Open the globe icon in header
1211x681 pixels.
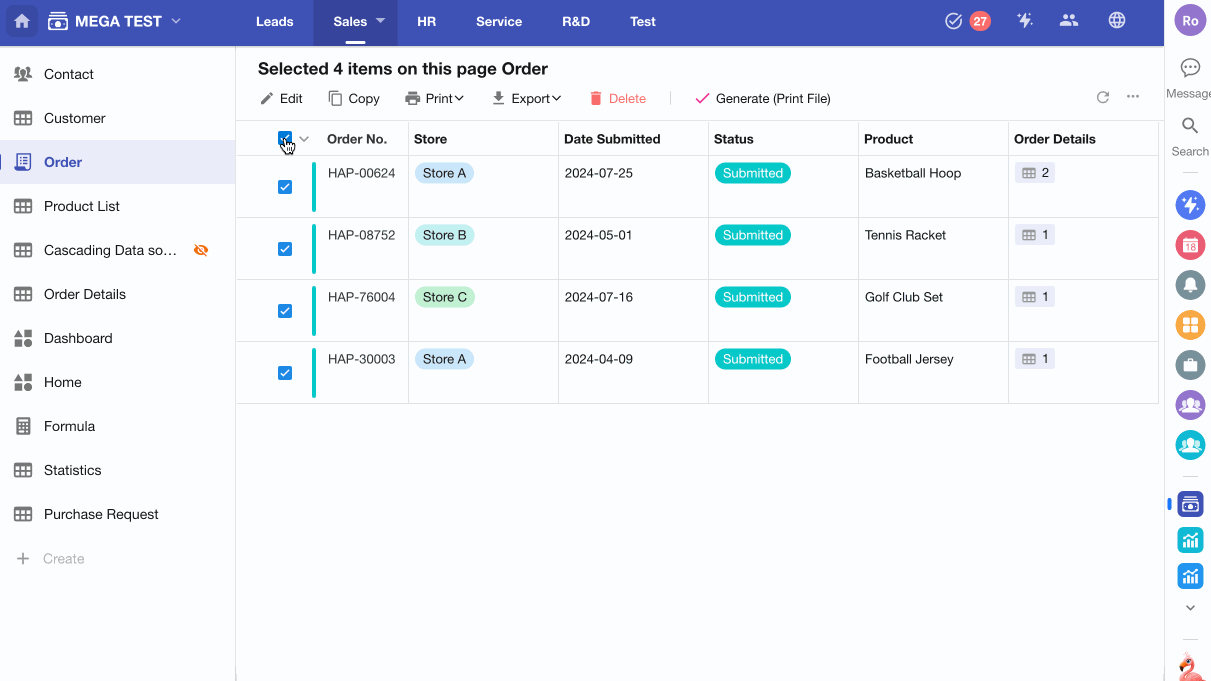click(1117, 21)
